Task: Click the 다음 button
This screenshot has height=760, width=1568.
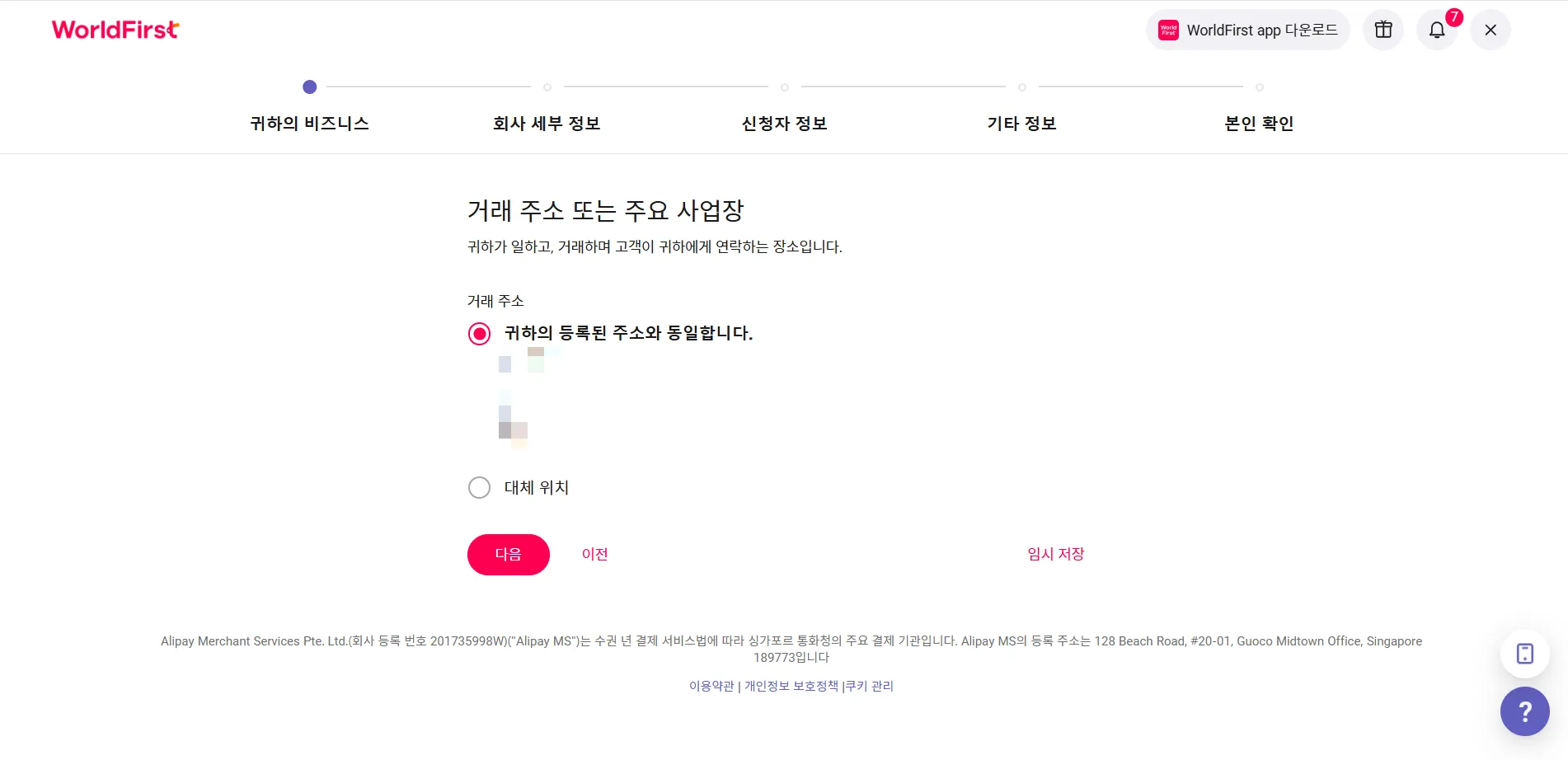Action: coord(509,555)
